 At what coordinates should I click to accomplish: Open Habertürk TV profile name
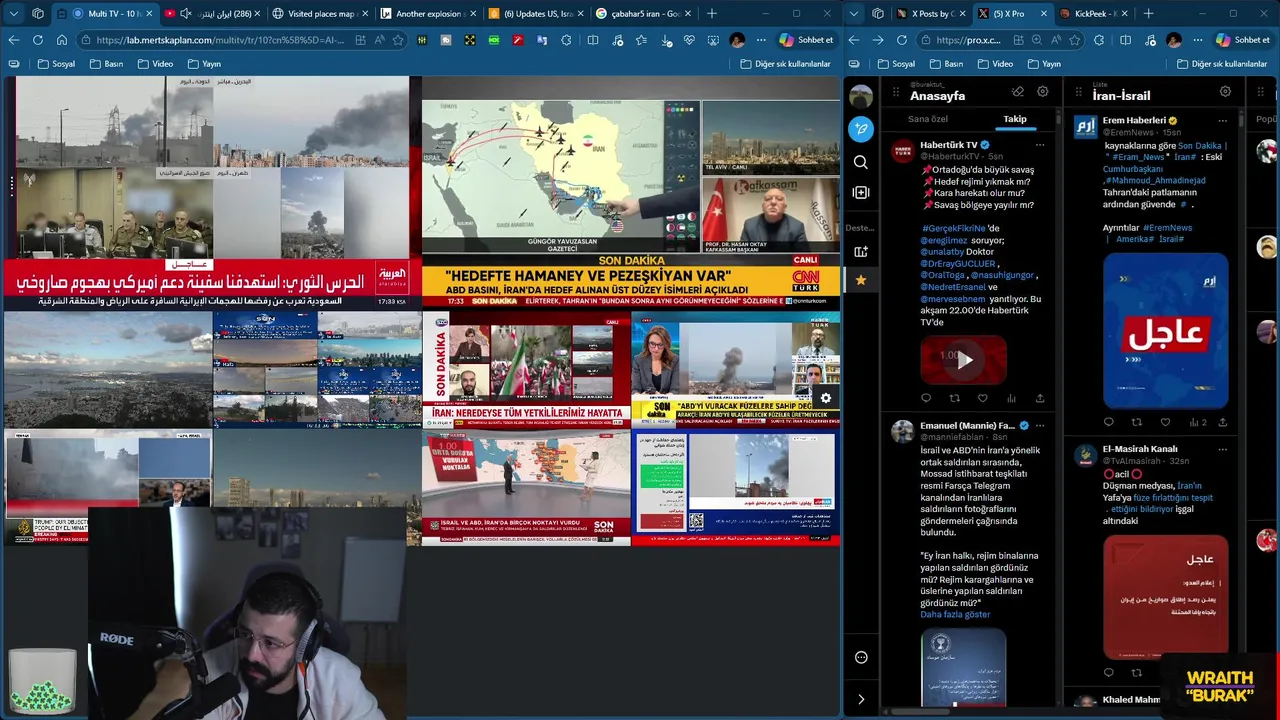[x=949, y=145]
